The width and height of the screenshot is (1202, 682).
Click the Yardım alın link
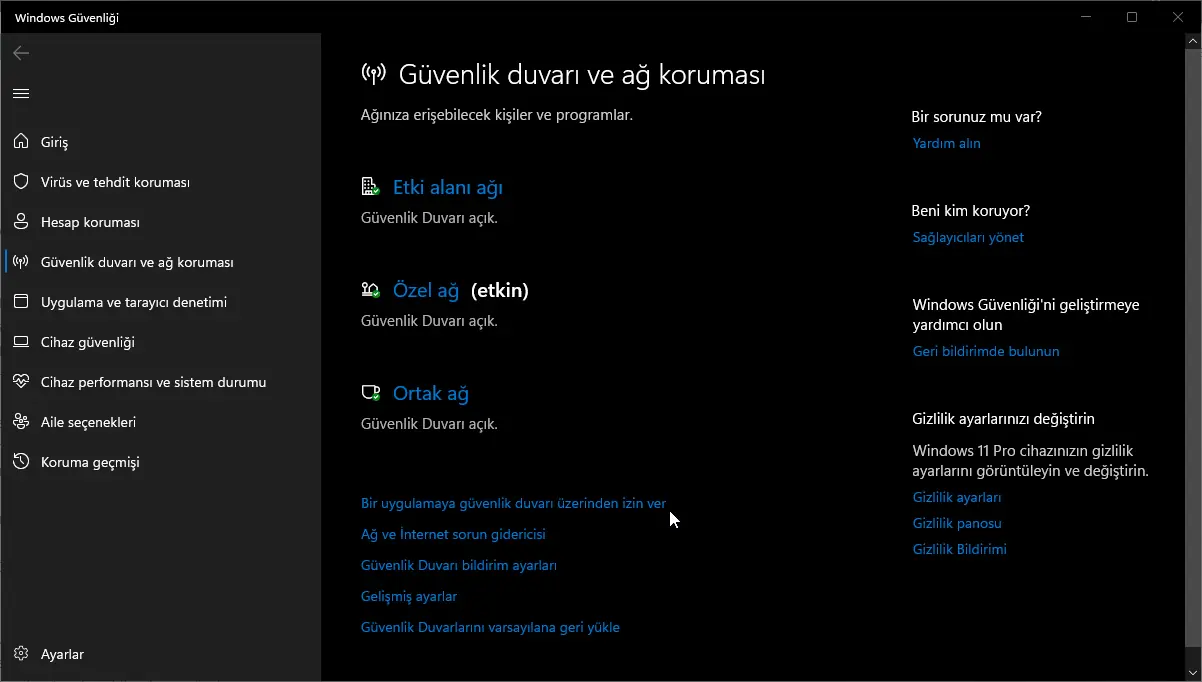click(946, 143)
